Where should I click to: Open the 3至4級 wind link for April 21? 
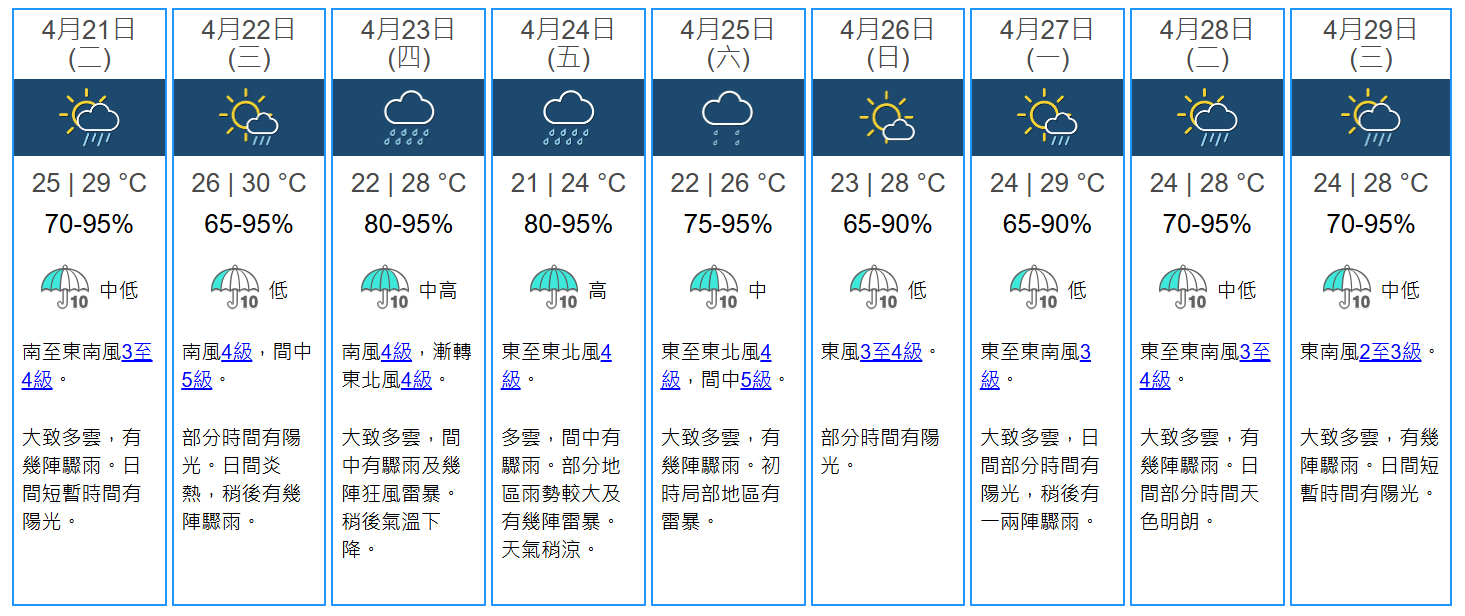point(137,352)
